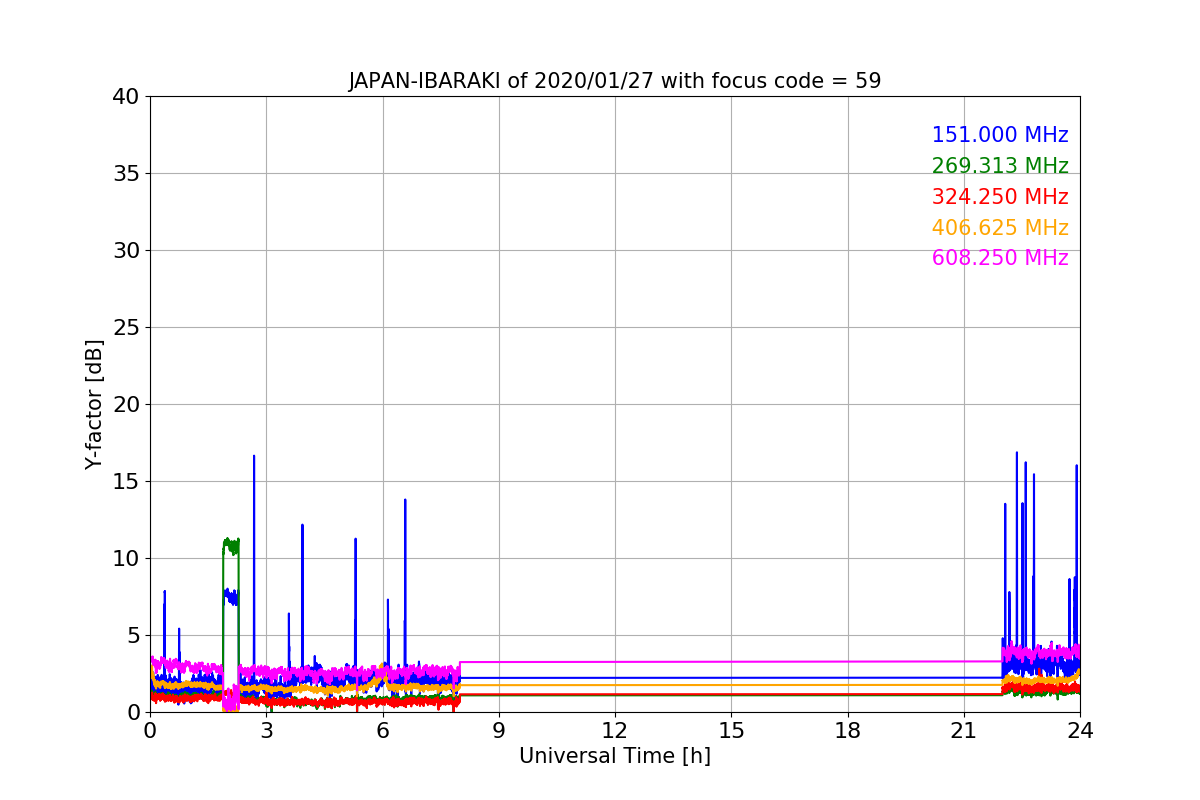The width and height of the screenshot is (1200, 800).
Task: Click the 3 tick on the time axis
Action: 266,731
